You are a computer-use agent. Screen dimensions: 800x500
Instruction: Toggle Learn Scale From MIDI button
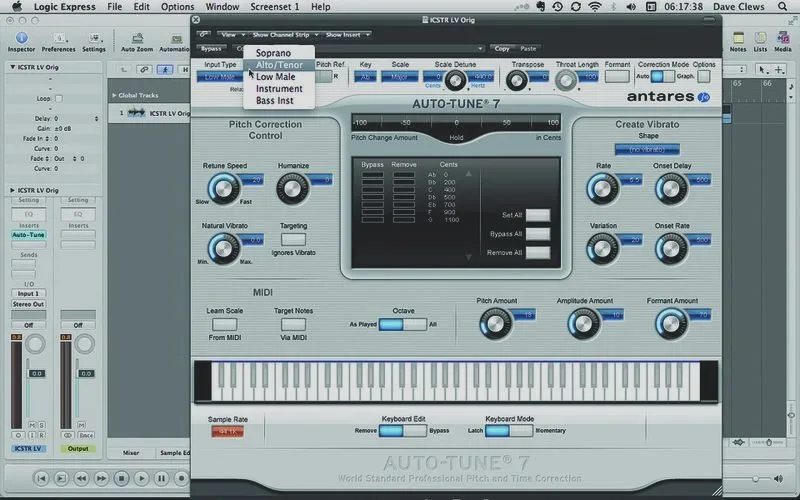[224, 324]
